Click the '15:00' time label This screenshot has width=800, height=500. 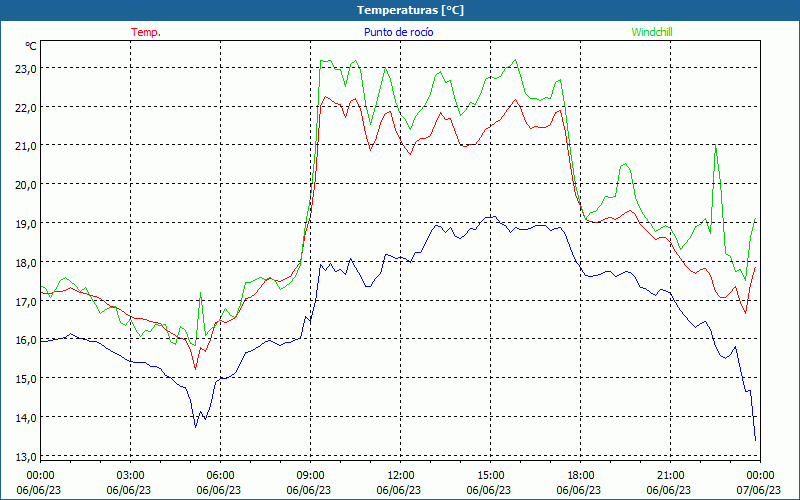[490, 476]
